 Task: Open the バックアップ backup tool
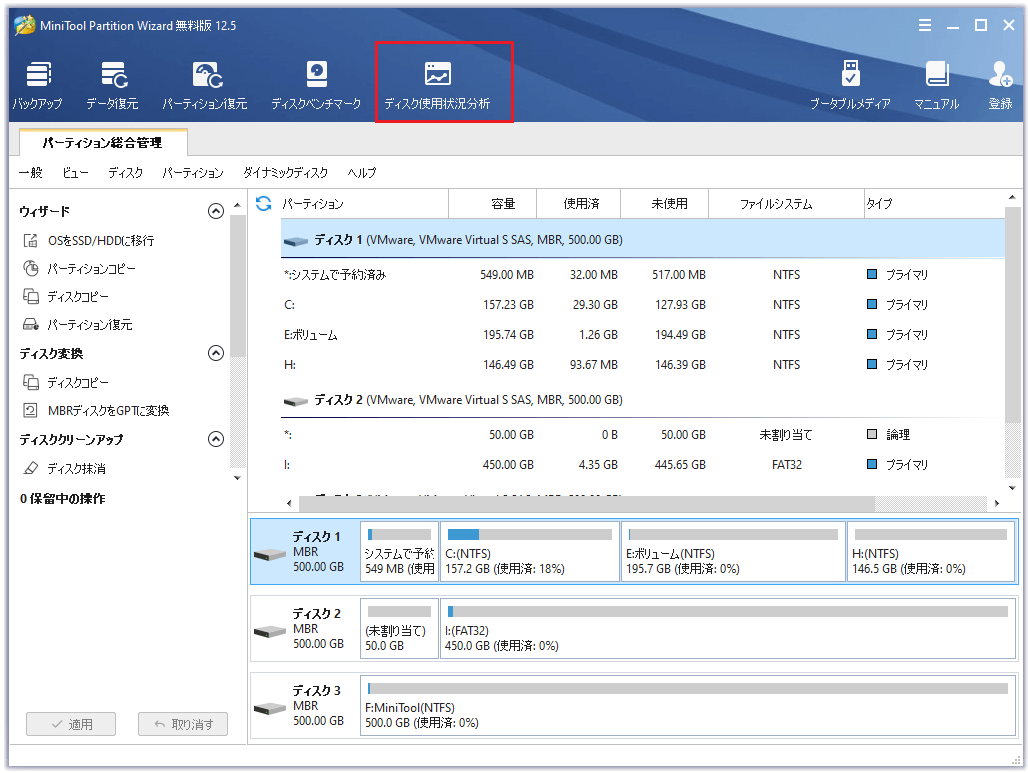pyautogui.click(x=38, y=85)
